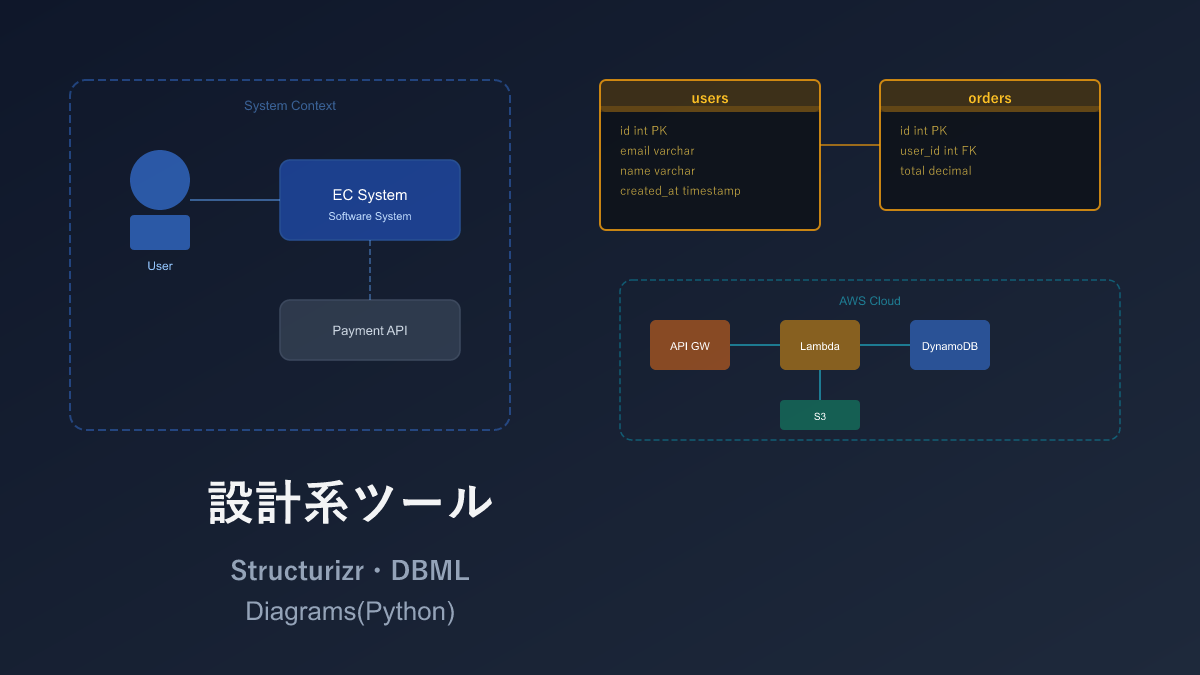
Task: Select the EC System box
Action: [x=370, y=200]
